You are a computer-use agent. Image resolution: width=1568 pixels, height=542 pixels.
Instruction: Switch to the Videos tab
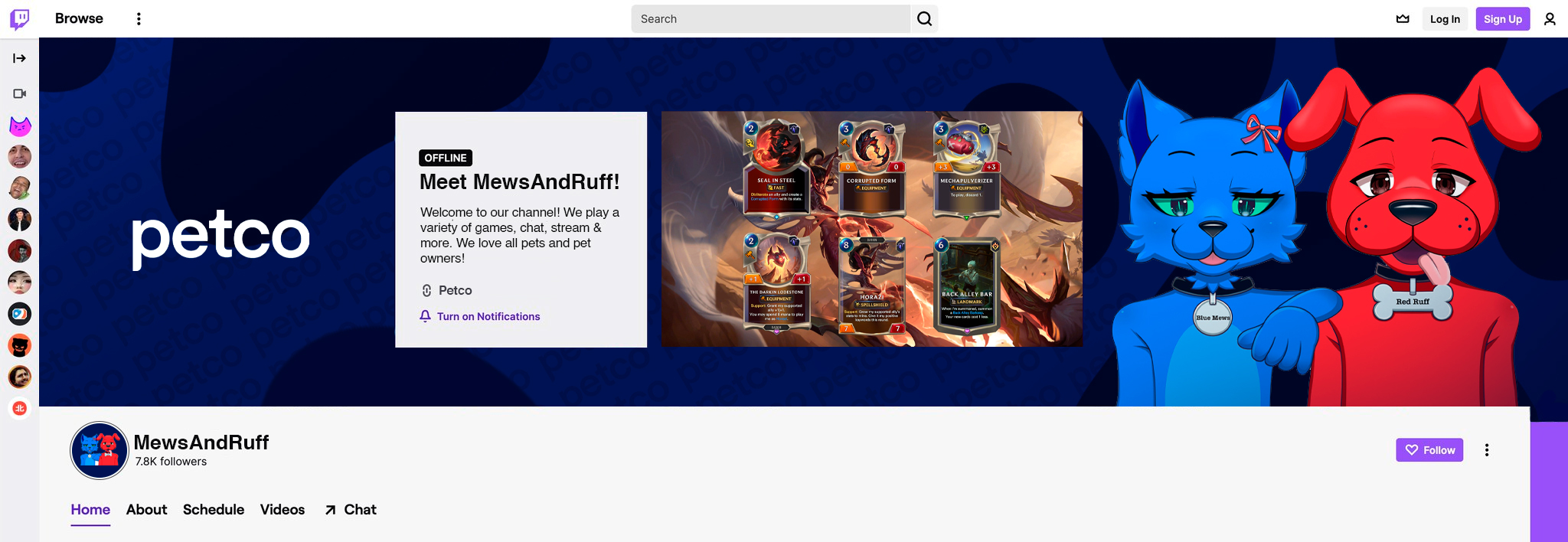[x=283, y=510]
